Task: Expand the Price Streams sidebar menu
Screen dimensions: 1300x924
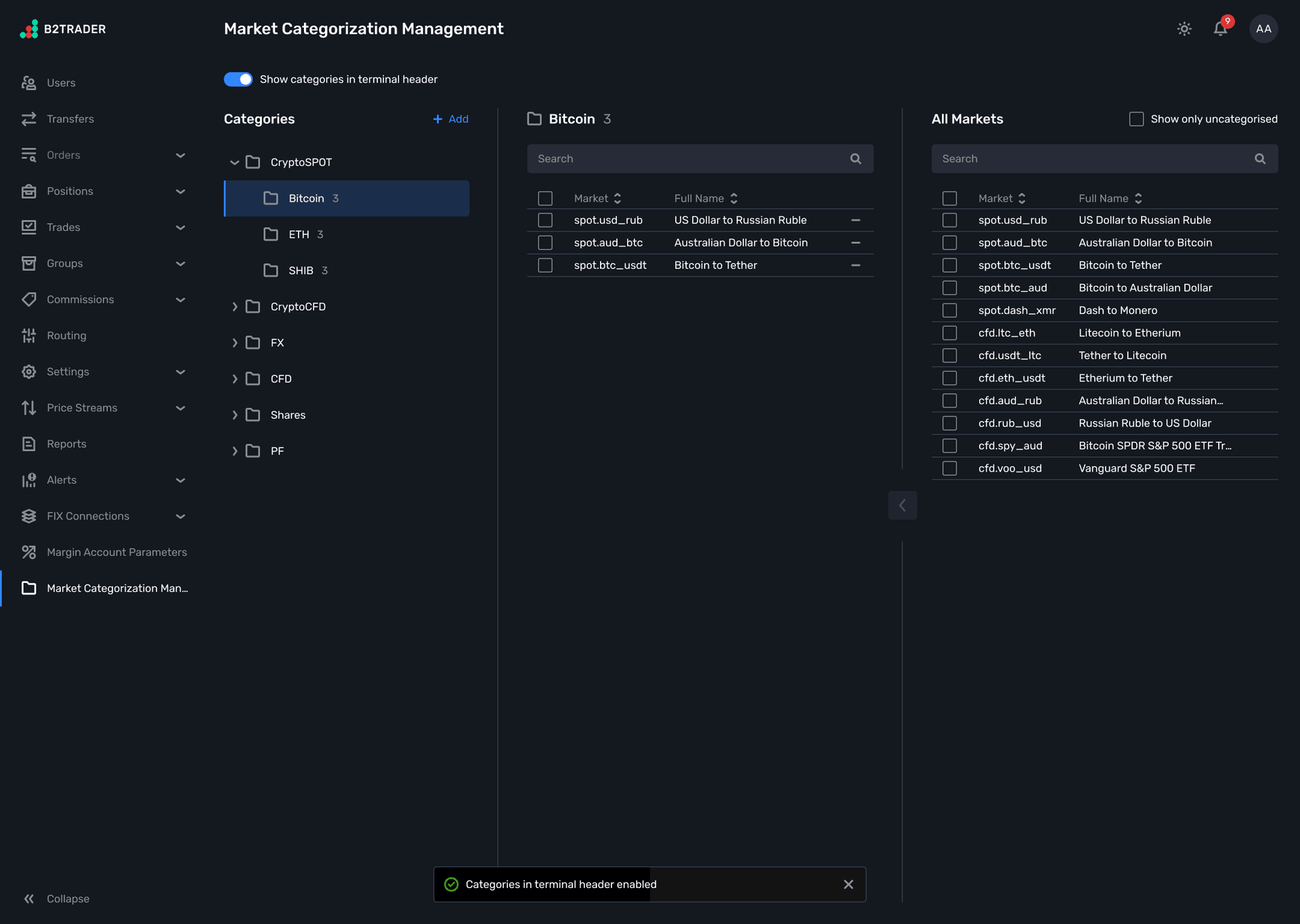Action: tap(180, 408)
